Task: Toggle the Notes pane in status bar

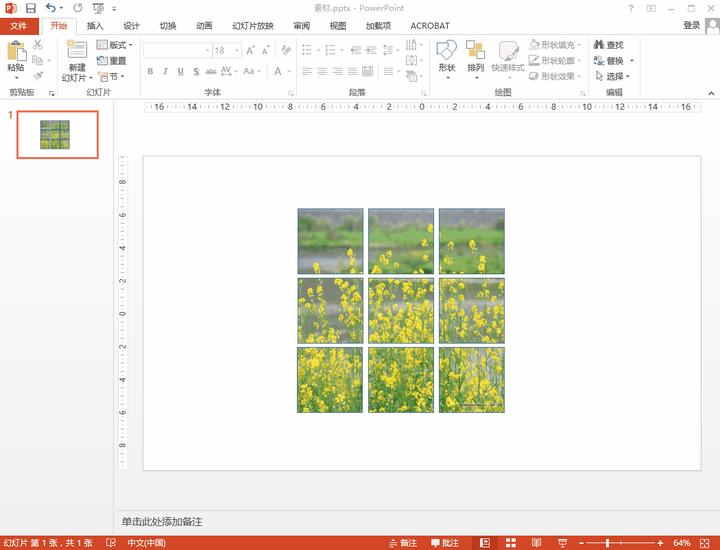Action: tap(403, 543)
